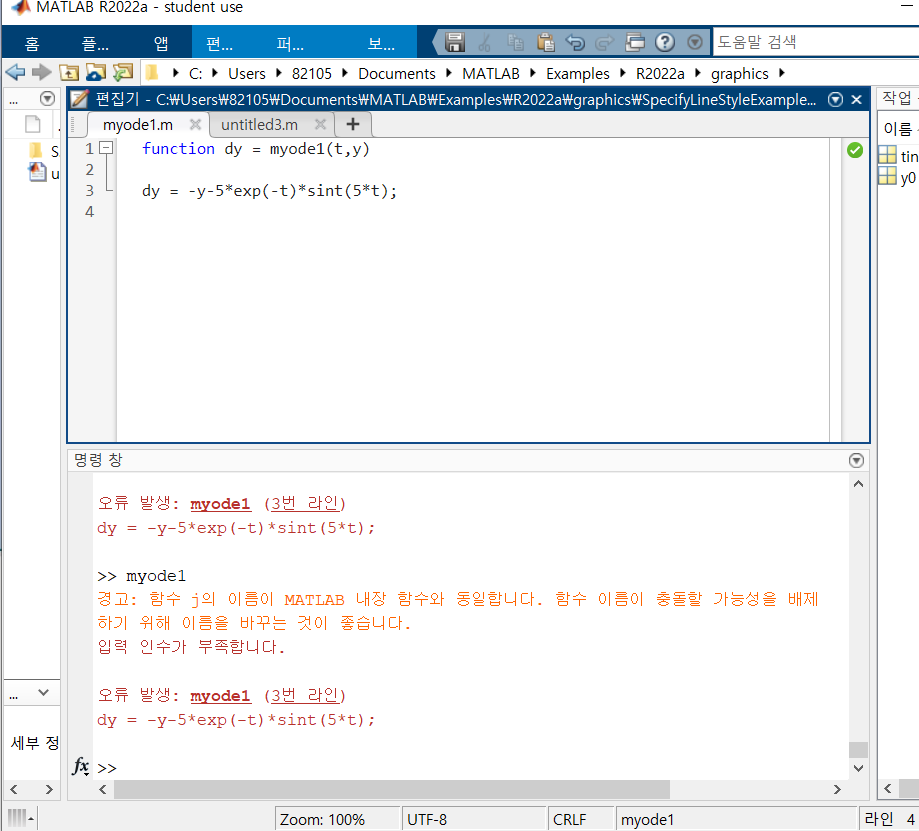Click Examples in the address path

[x=577, y=74]
